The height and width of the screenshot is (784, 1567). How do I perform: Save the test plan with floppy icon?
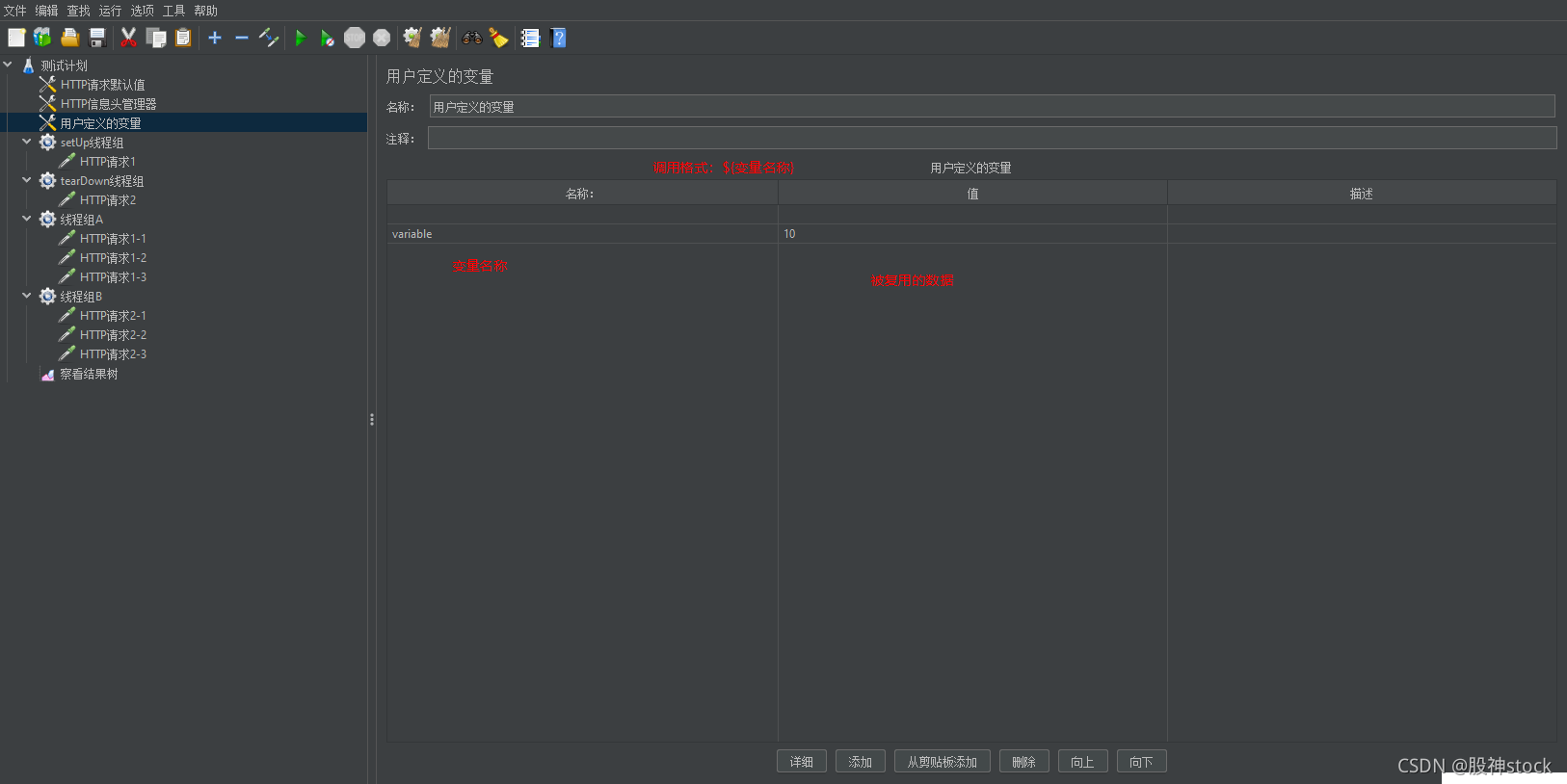[x=97, y=38]
